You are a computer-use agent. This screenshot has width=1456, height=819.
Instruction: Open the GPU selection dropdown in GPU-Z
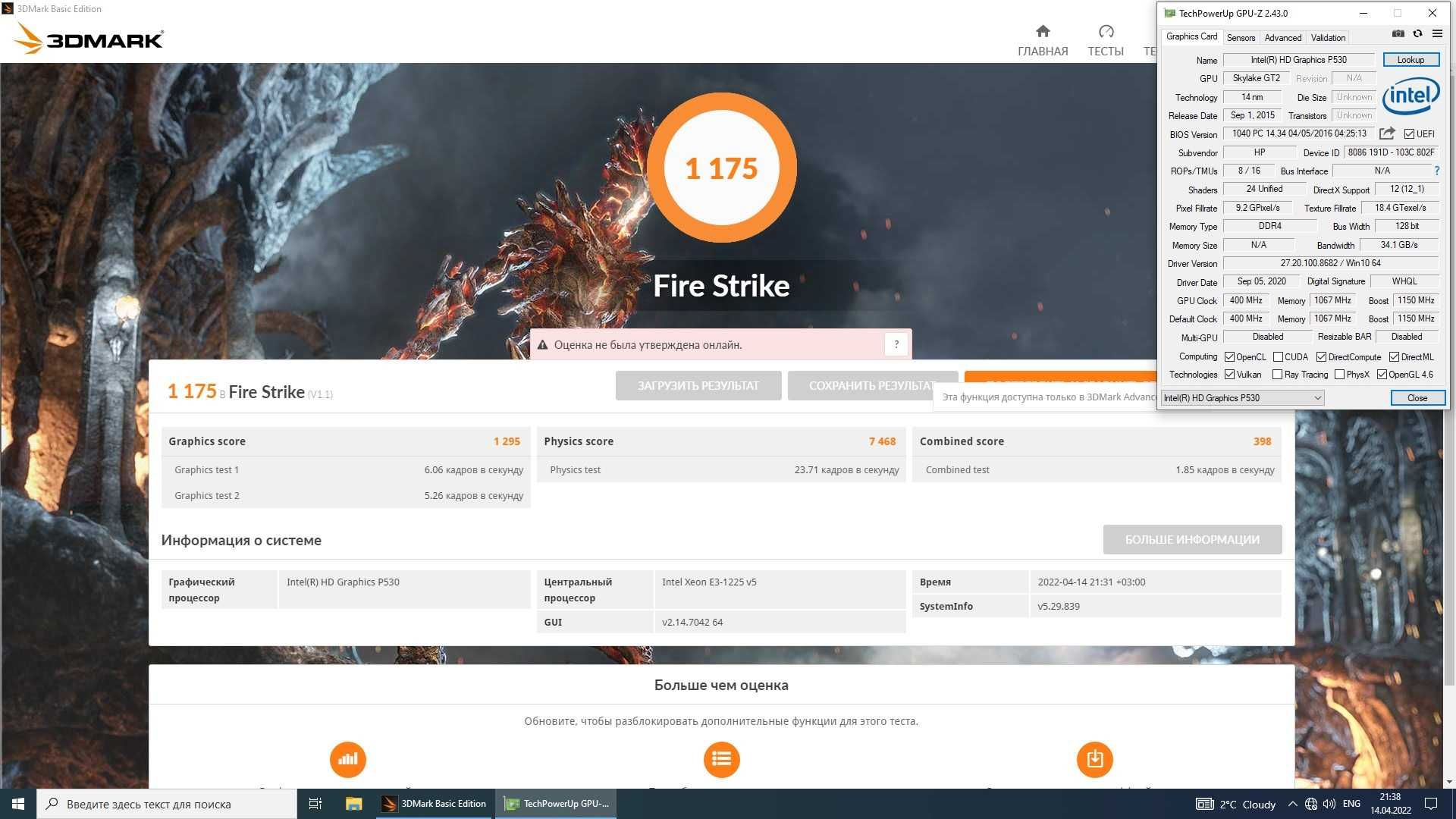coord(1243,398)
